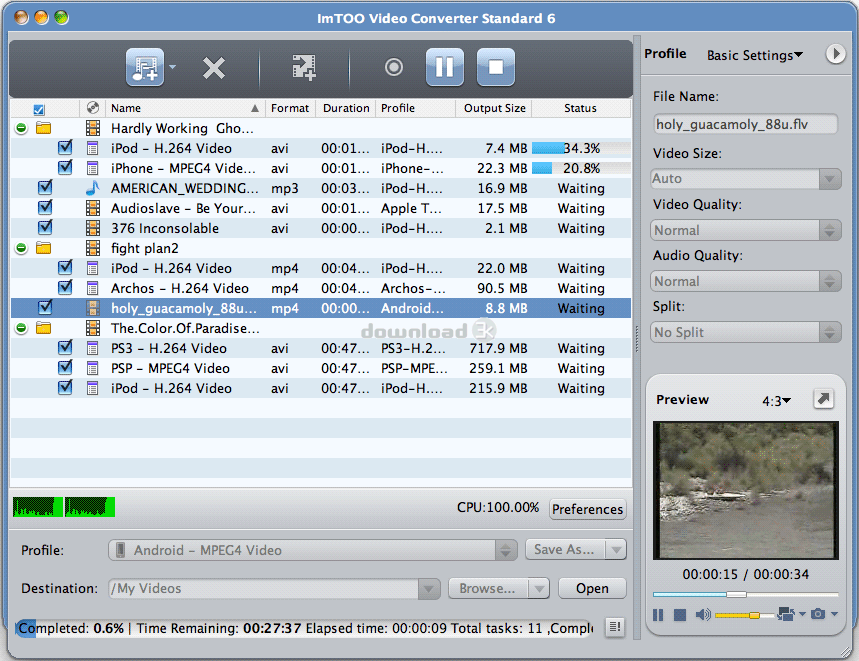Stop the conversion with toolbar stop button

pyautogui.click(x=496, y=67)
